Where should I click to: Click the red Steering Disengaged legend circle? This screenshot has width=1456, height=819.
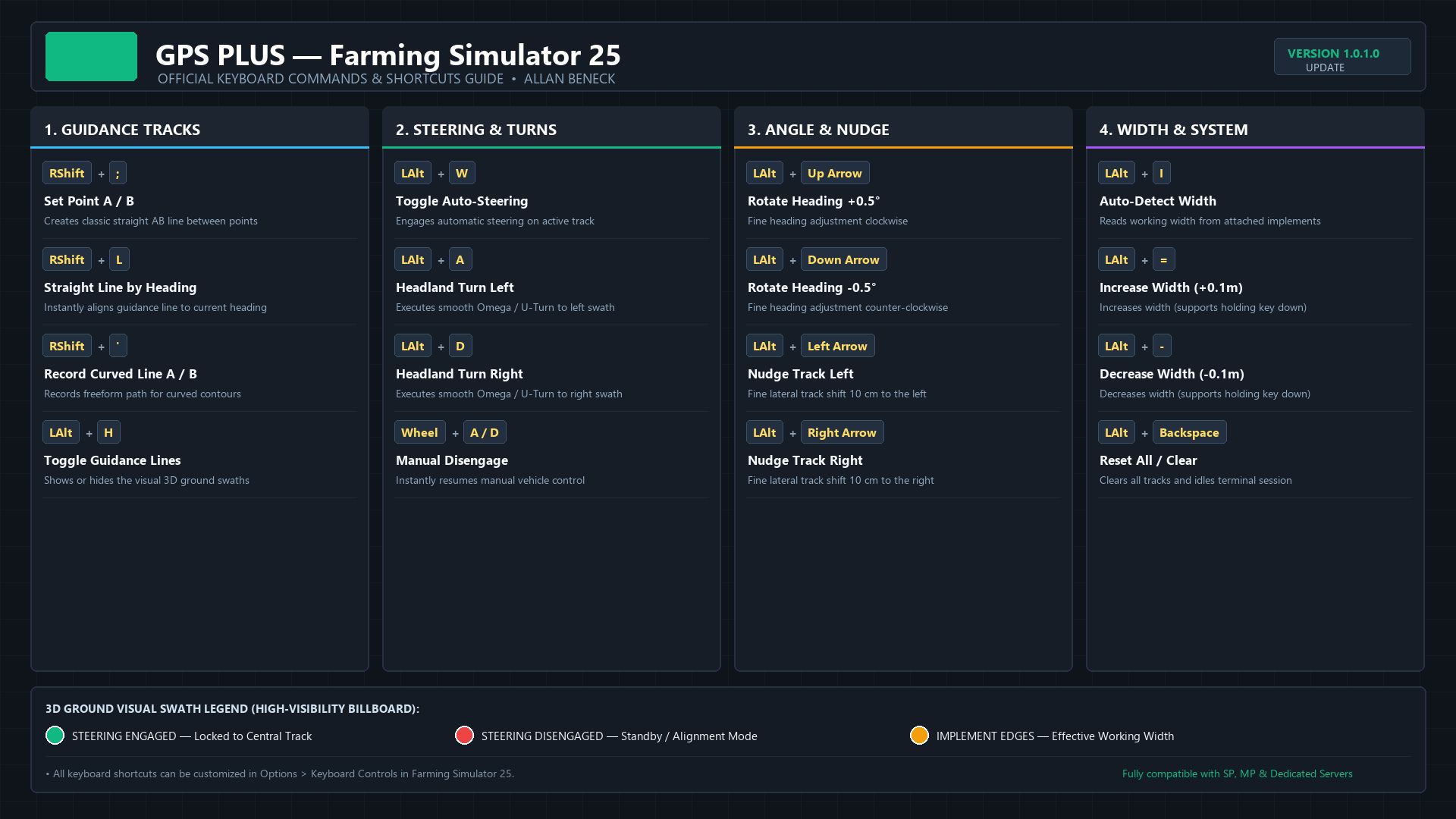pos(464,736)
